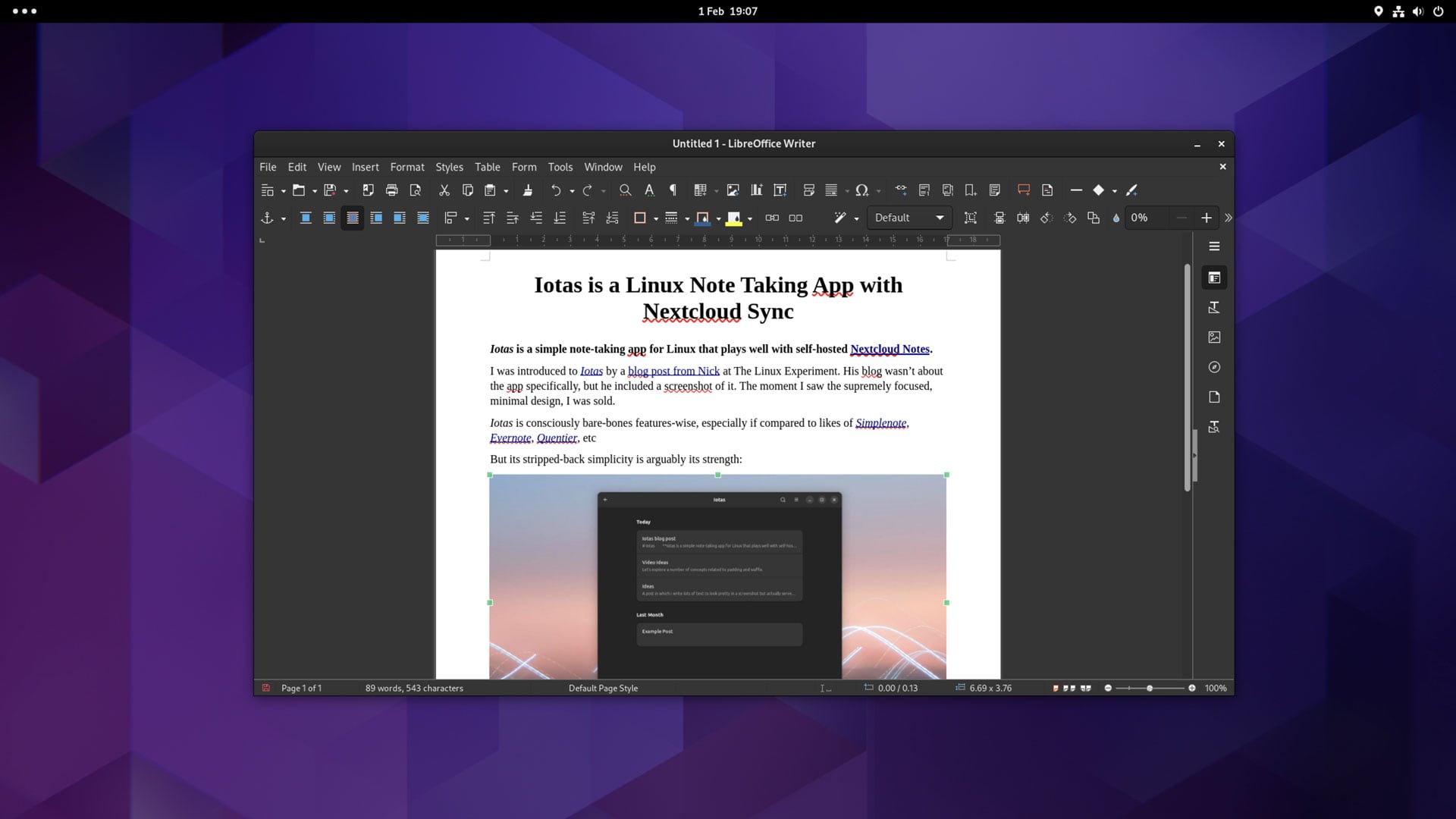Open the Styles menu

coord(449,167)
